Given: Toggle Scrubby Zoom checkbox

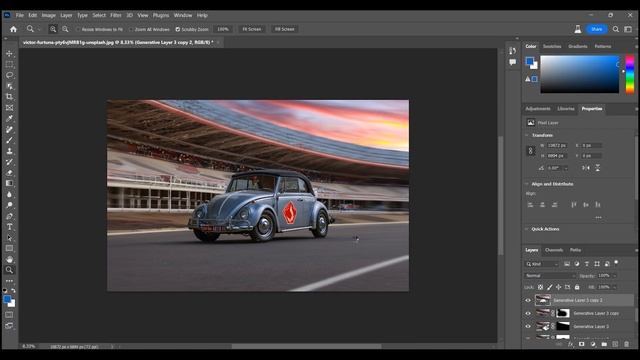Looking at the screenshot, I should [x=178, y=29].
